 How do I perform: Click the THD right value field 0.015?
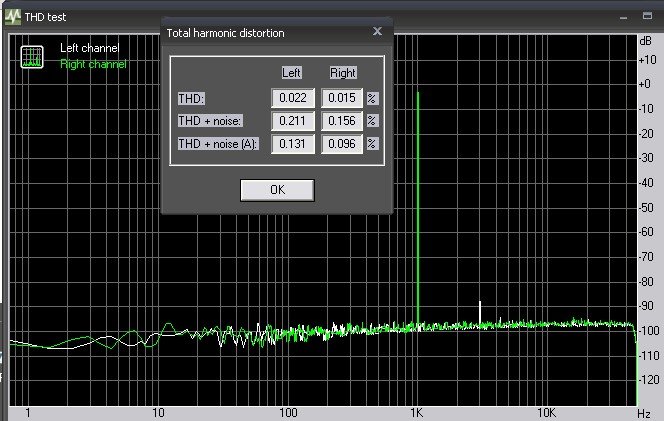(342, 98)
